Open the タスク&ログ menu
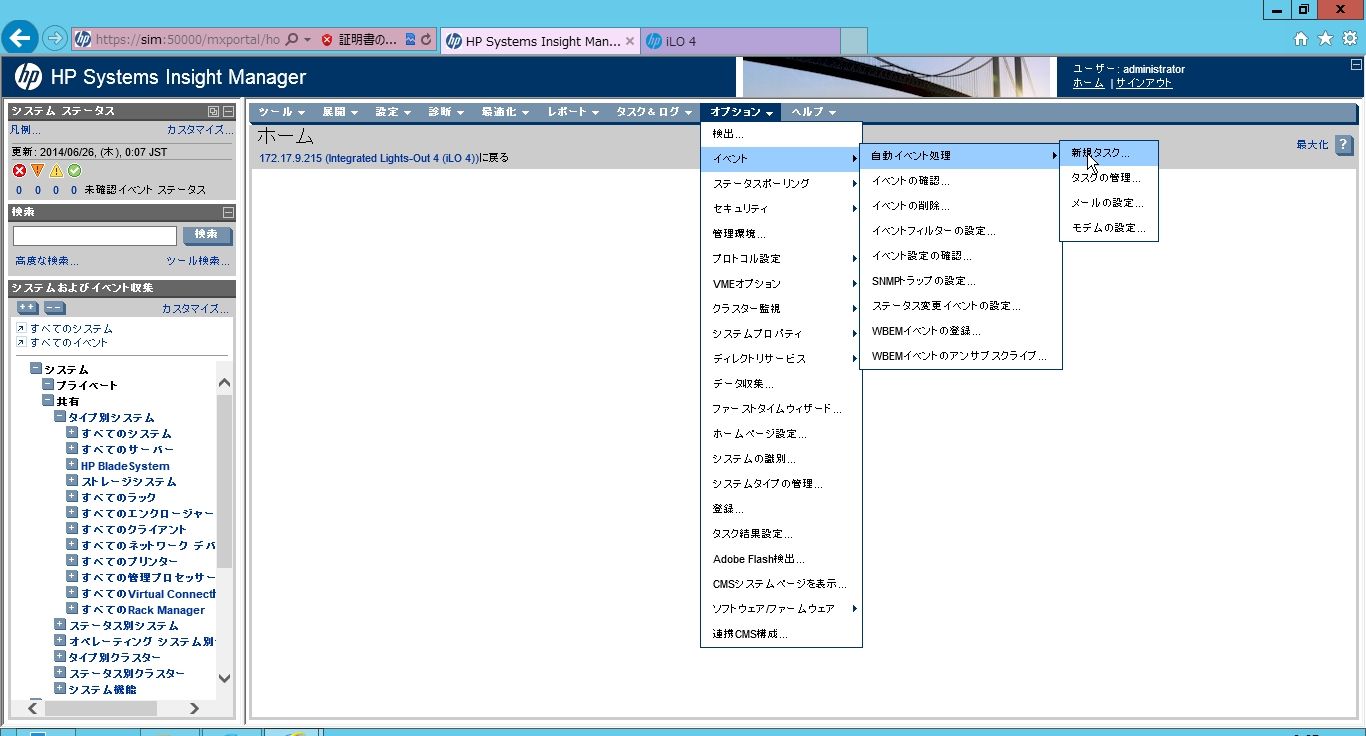This screenshot has height=736, width=1366. [654, 112]
